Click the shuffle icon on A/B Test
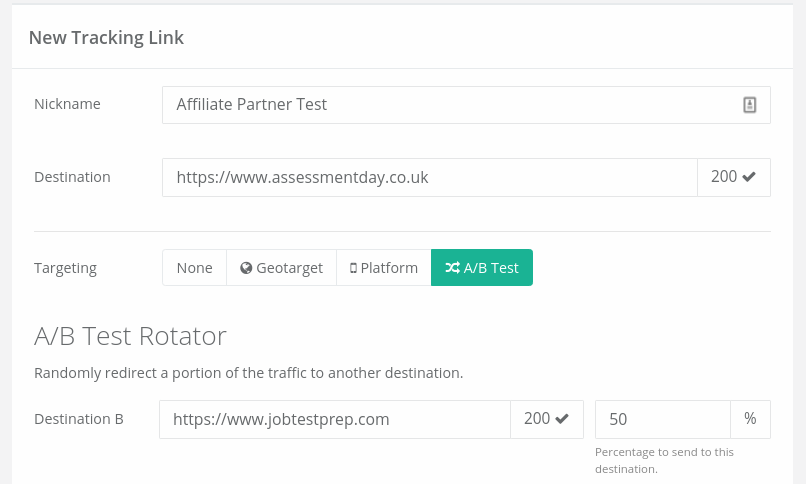The width and height of the screenshot is (806, 484). pyautogui.click(x=453, y=268)
